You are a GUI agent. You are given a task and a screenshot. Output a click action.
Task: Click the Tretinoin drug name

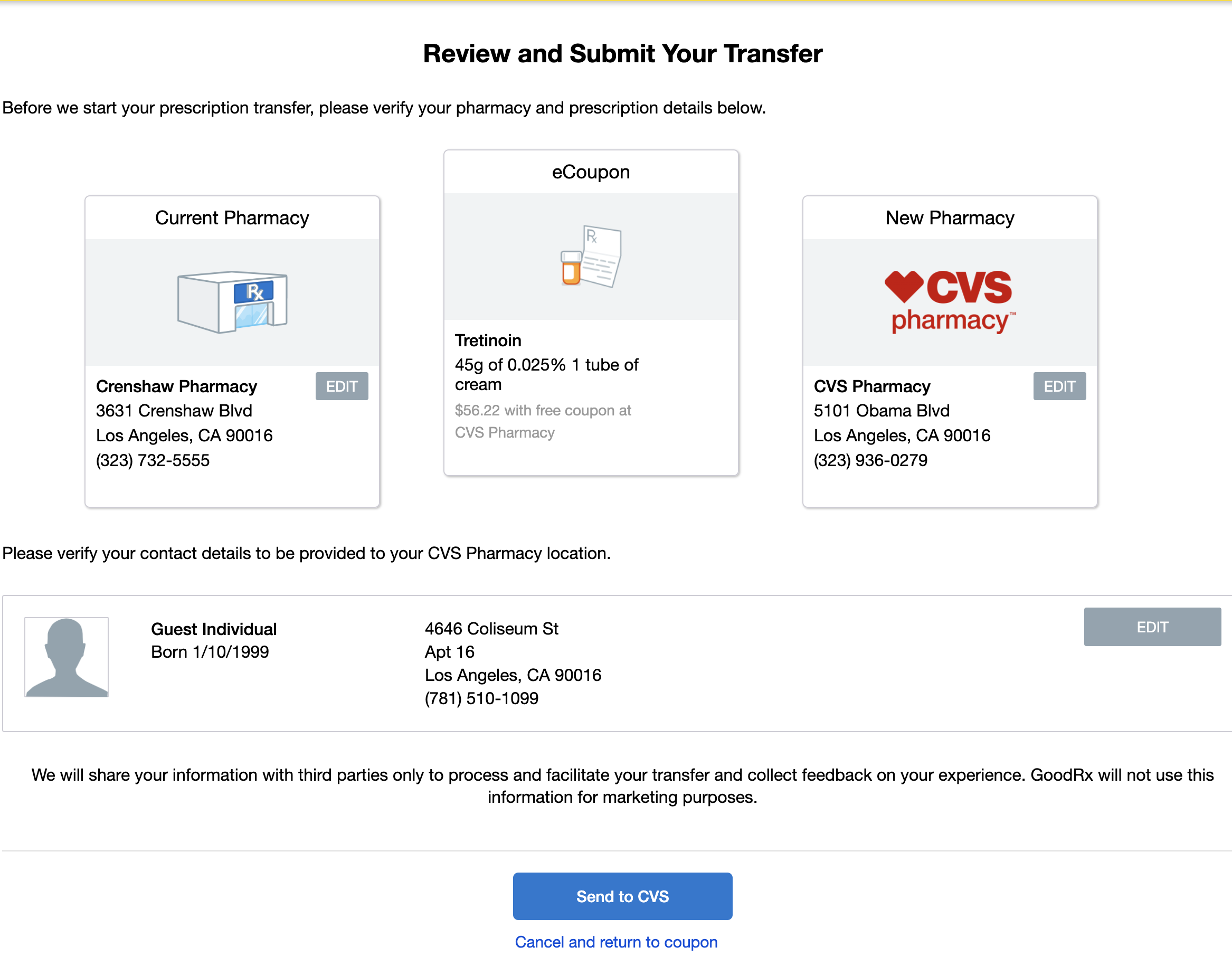click(488, 340)
